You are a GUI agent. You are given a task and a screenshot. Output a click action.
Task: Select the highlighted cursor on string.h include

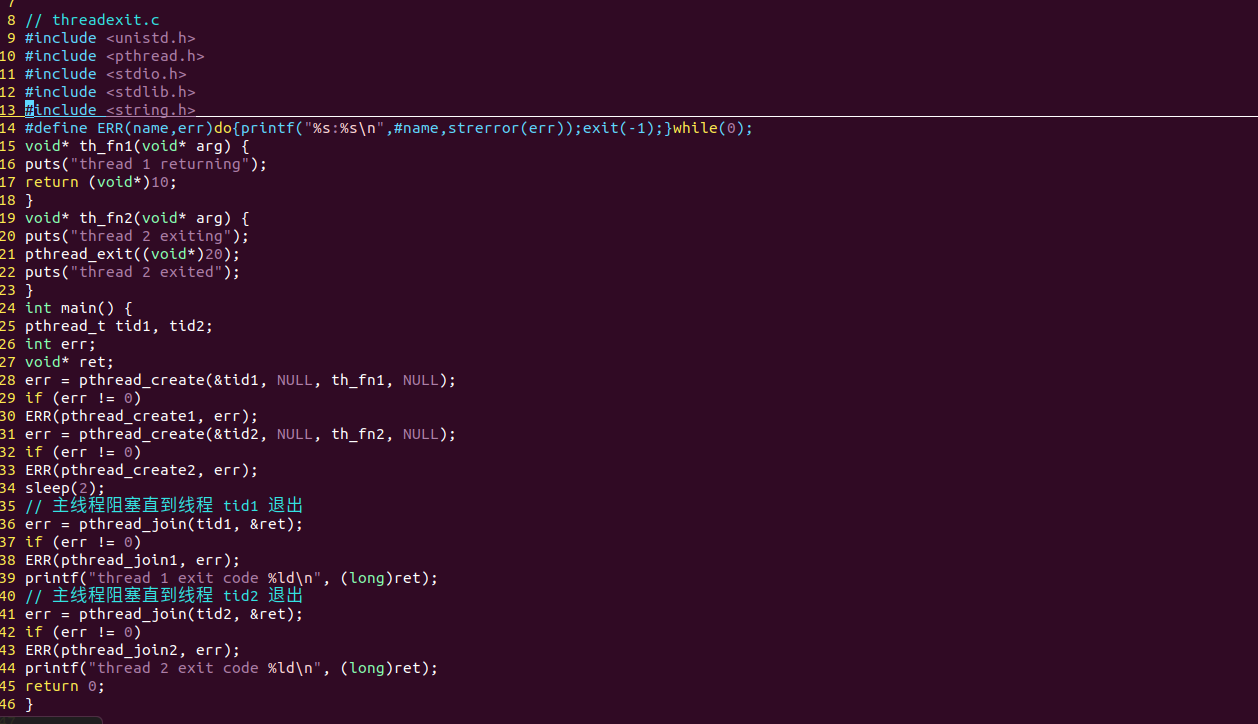[30, 110]
